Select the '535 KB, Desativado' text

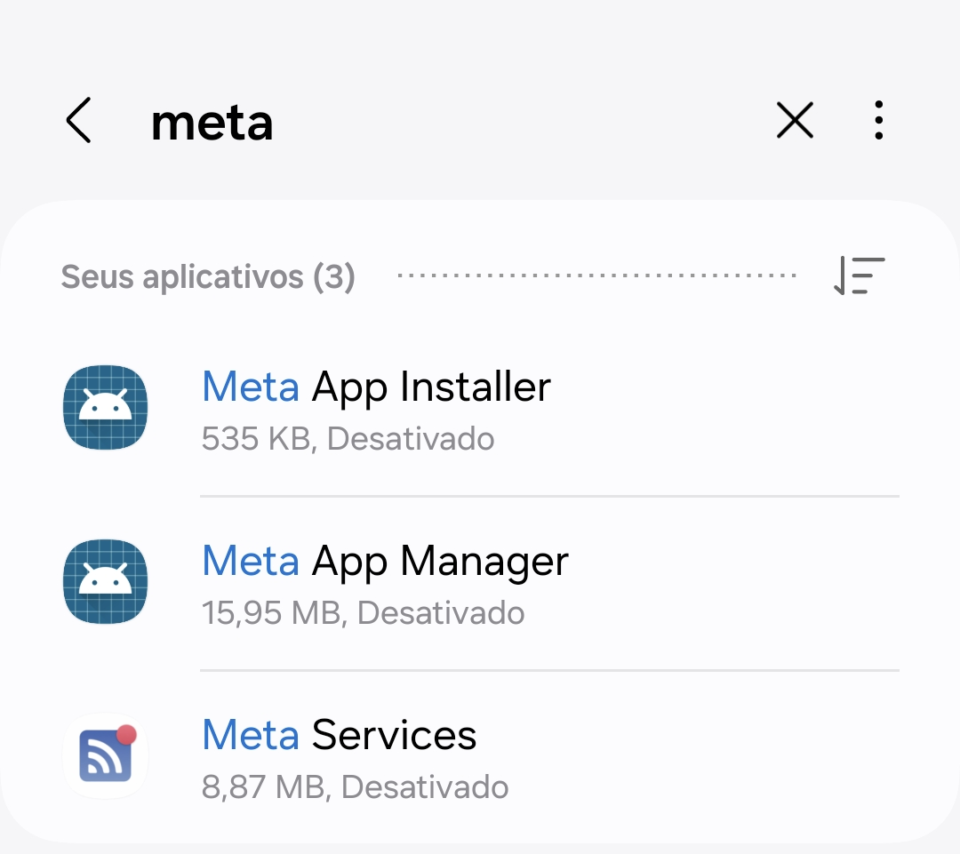pos(348,439)
